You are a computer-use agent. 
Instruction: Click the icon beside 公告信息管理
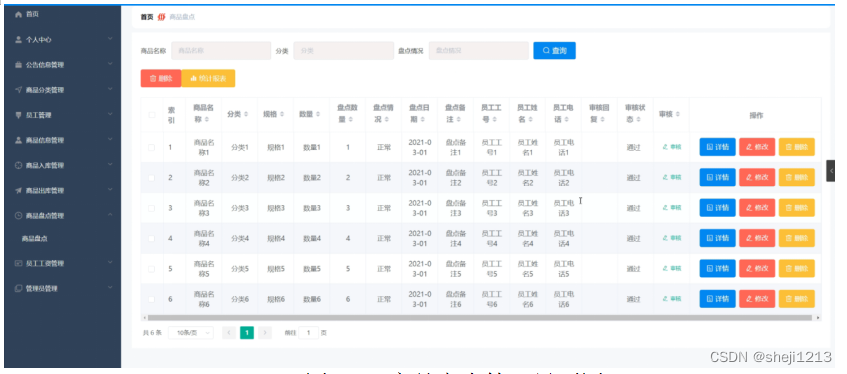18,65
